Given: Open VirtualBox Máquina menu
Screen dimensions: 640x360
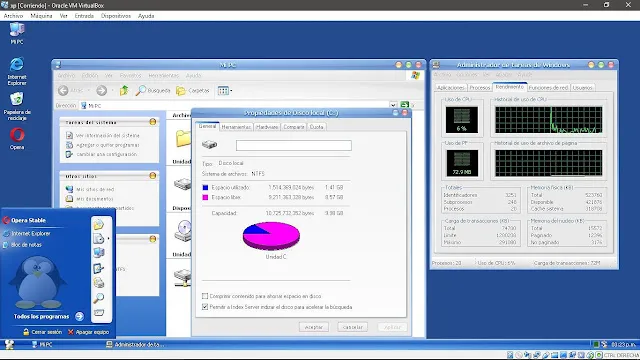Looking at the screenshot, I should 41,16.
